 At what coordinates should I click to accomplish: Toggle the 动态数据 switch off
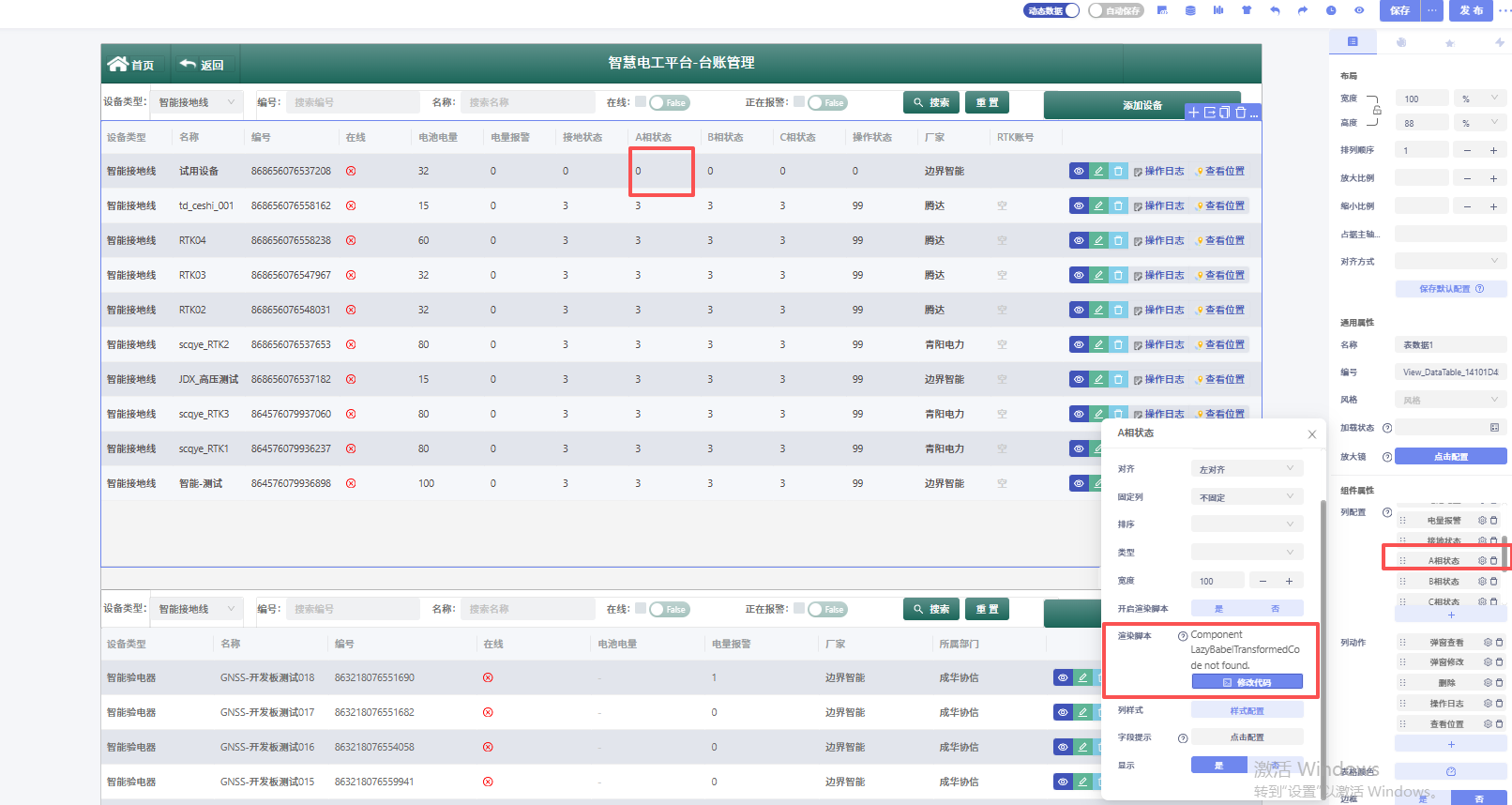click(x=1051, y=10)
